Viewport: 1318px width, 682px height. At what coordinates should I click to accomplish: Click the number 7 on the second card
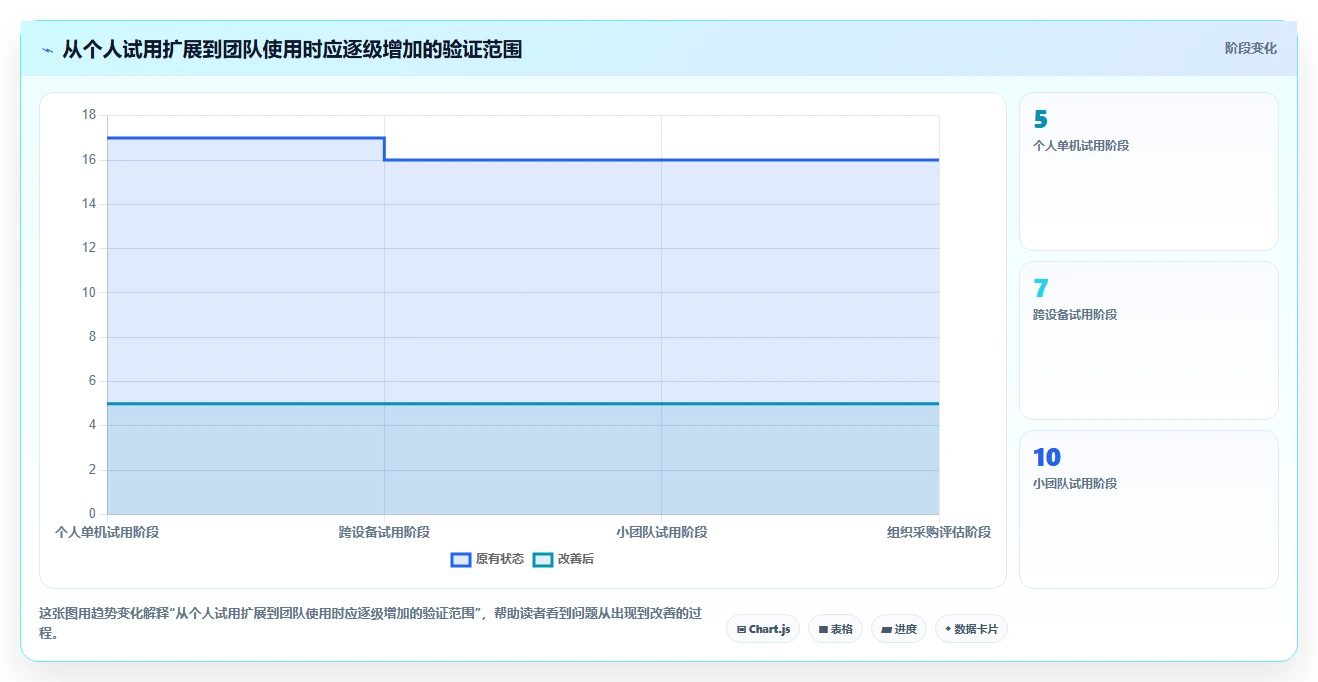pos(1040,289)
